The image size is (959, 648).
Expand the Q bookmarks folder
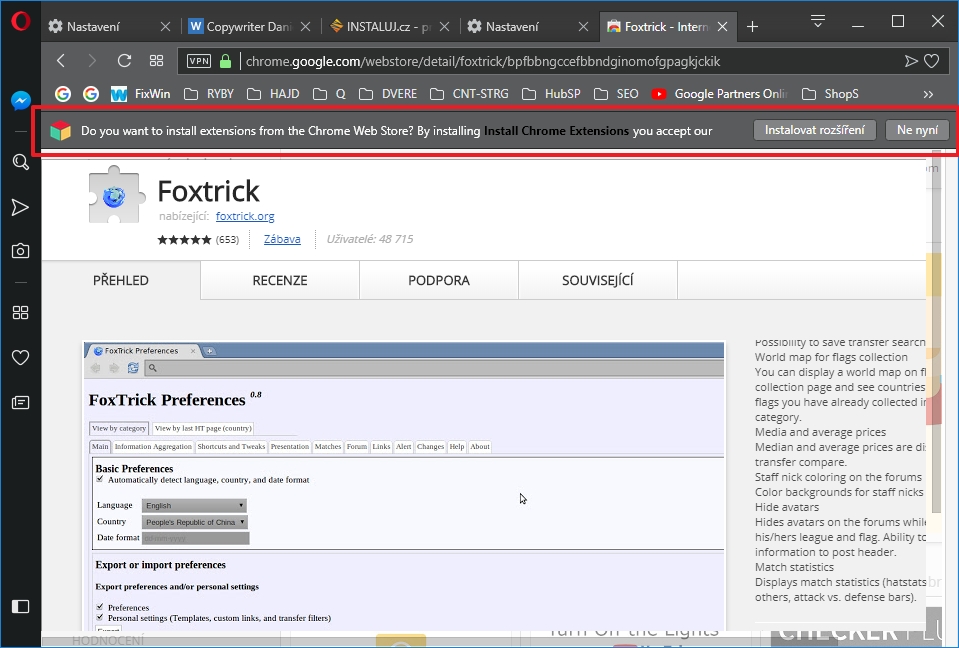pos(329,94)
